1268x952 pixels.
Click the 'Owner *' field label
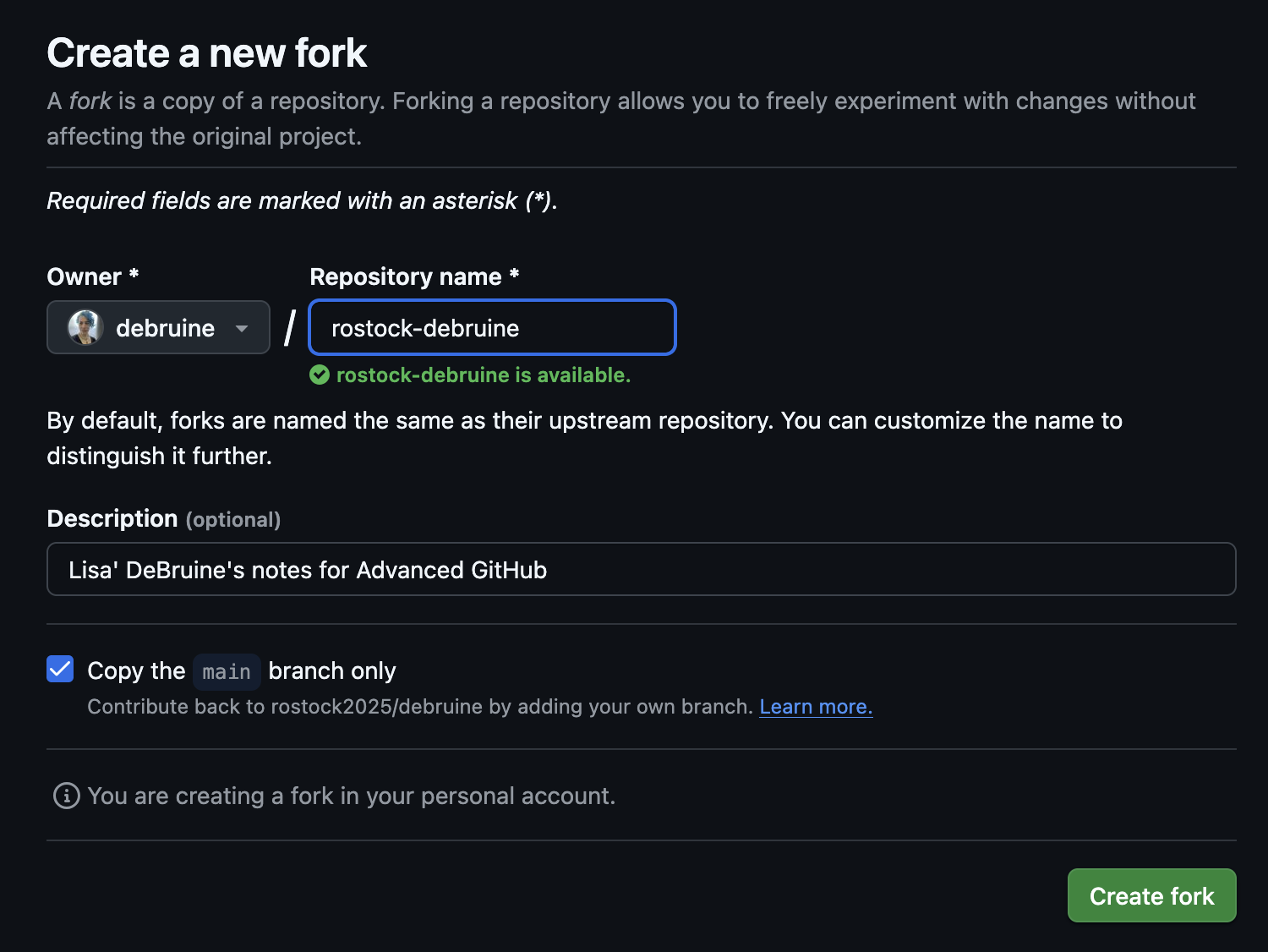[x=92, y=276]
